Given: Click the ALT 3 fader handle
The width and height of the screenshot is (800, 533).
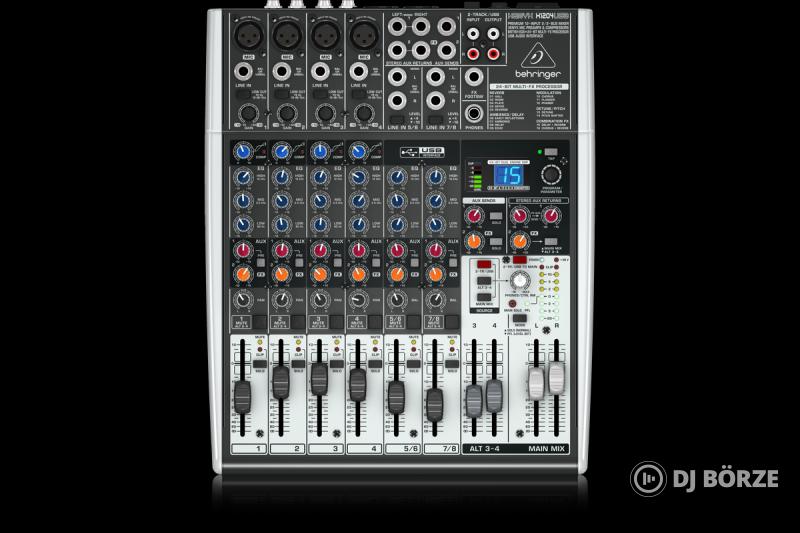Looking at the screenshot, I should point(474,401).
